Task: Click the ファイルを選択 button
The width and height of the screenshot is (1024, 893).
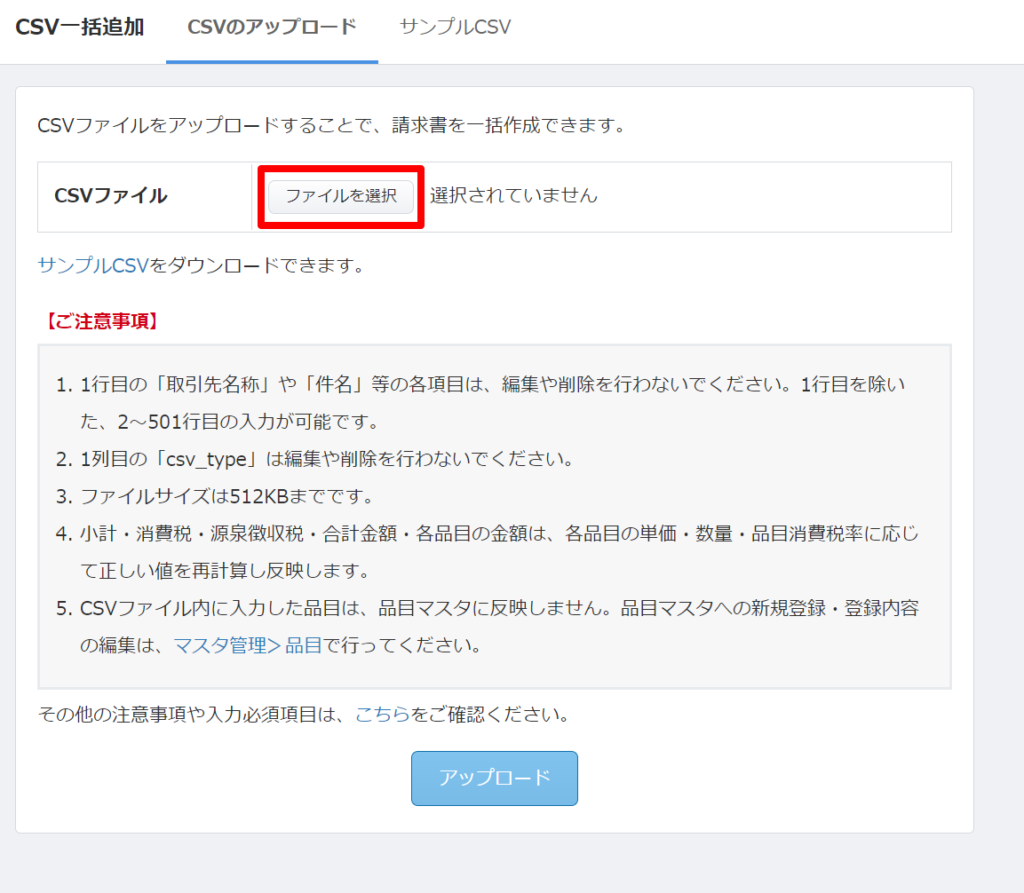Action: tap(340, 196)
